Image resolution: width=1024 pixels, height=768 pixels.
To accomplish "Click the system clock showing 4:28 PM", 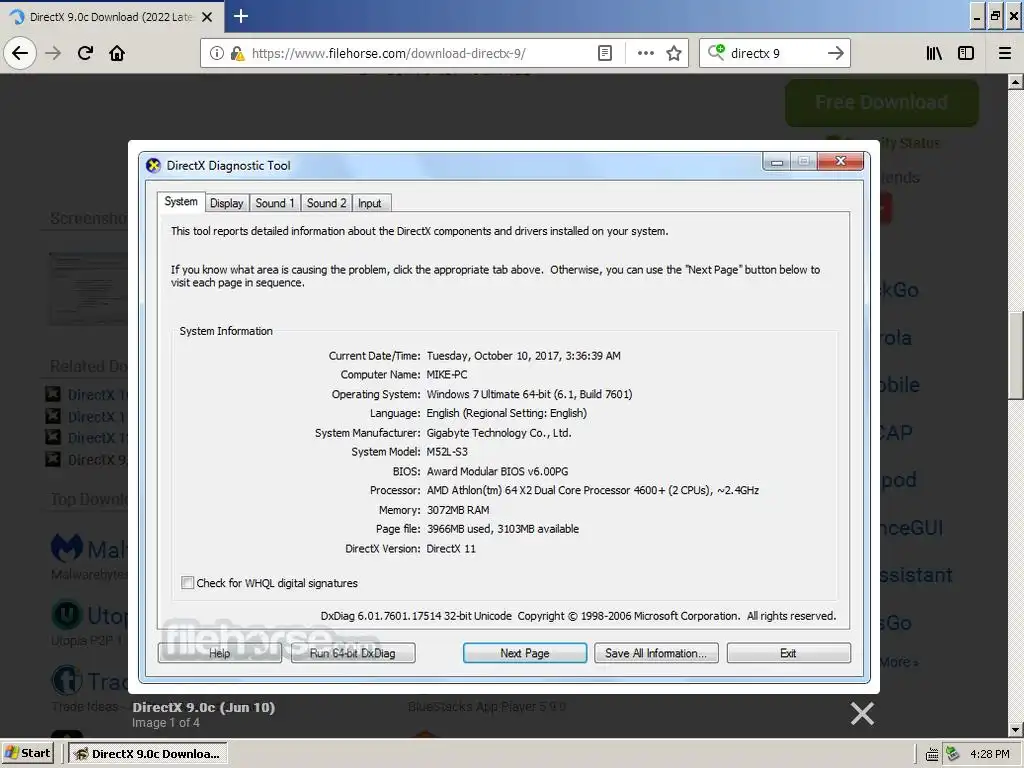I will point(989,754).
